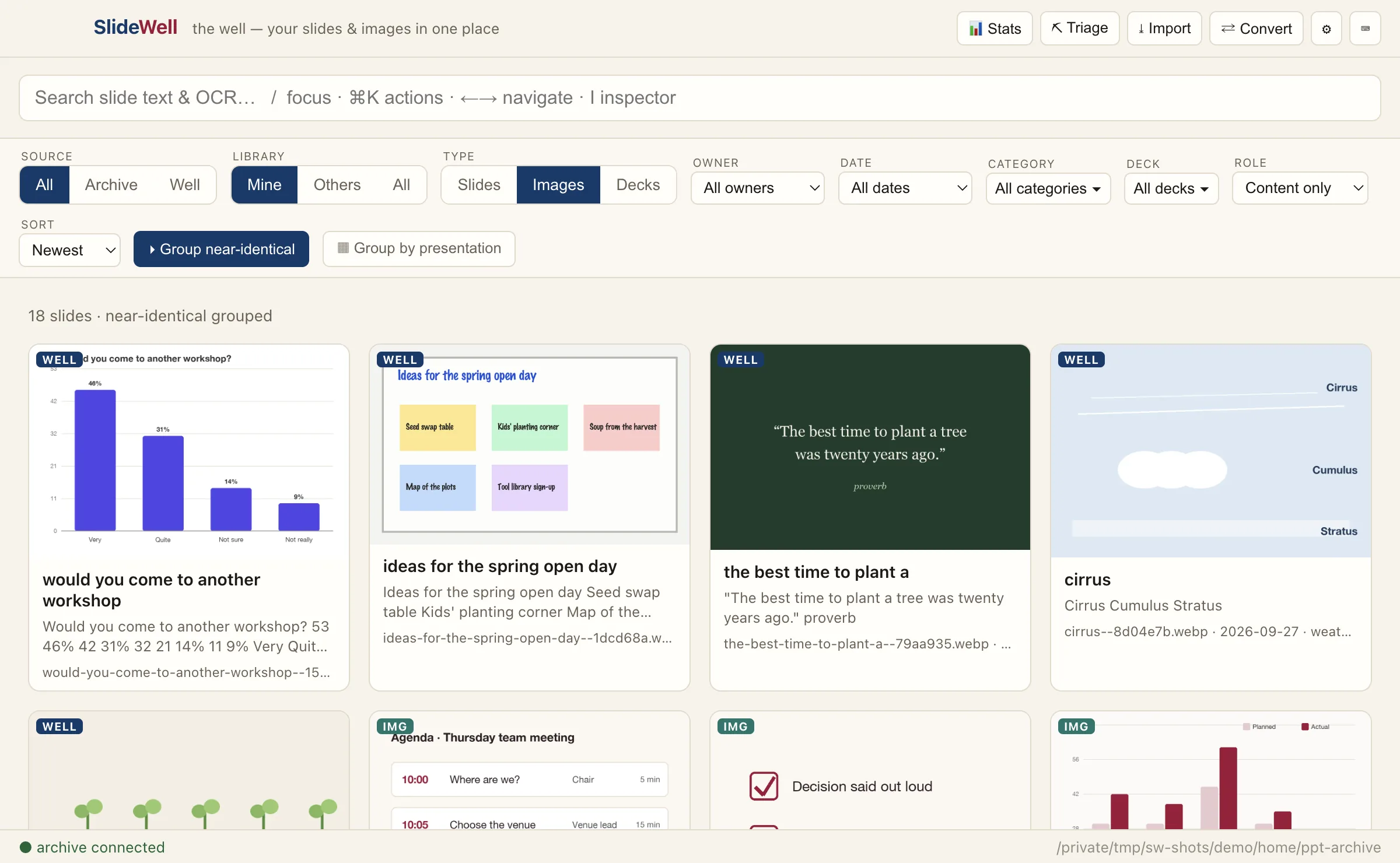Focus the slide text search field
Viewport: 1400px width, 863px height.
point(700,98)
